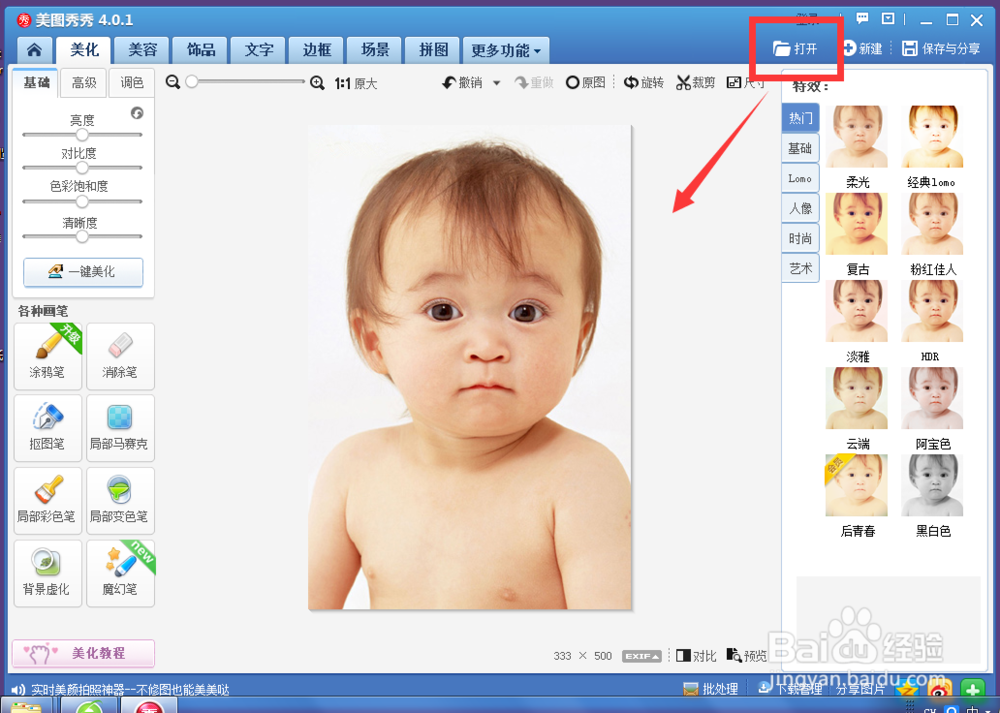Show EXIF information badge
The height and width of the screenshot is (713, 1000).
click(x=642, y=656)
